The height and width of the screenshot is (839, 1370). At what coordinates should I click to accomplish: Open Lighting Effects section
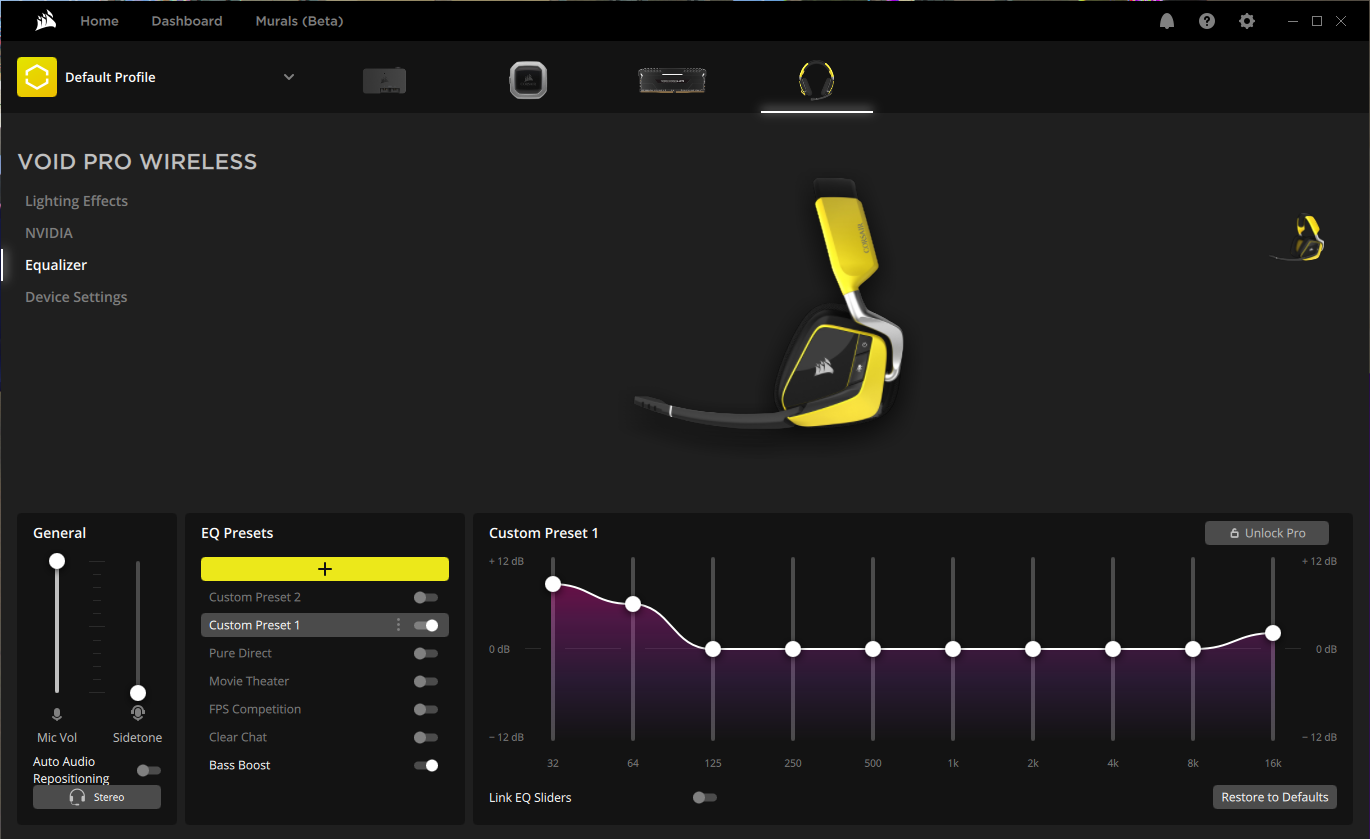click(76, 201)
